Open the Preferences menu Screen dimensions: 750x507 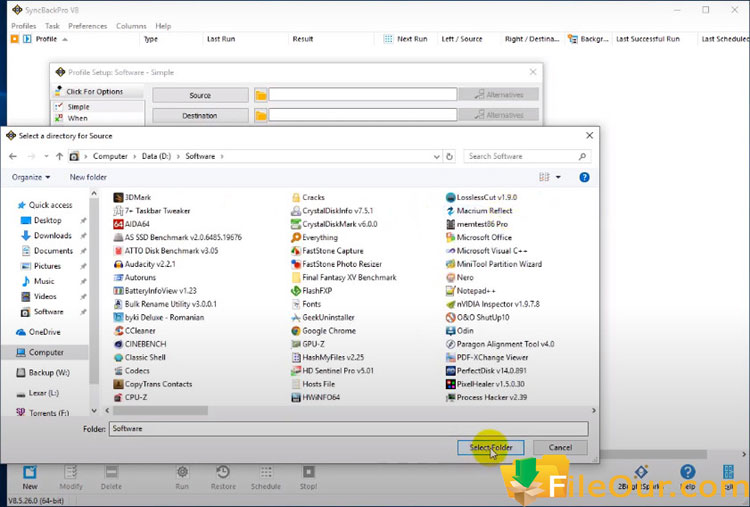88,26
